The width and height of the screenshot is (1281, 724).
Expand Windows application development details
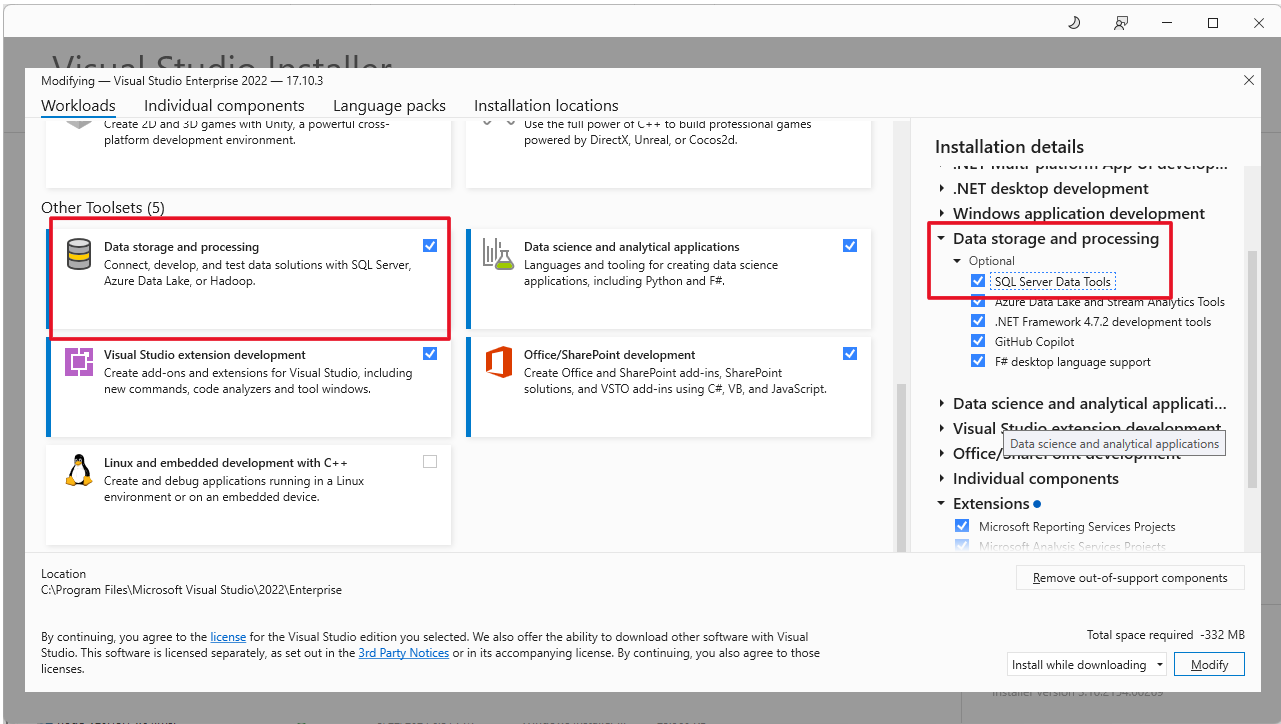point(942,213)
